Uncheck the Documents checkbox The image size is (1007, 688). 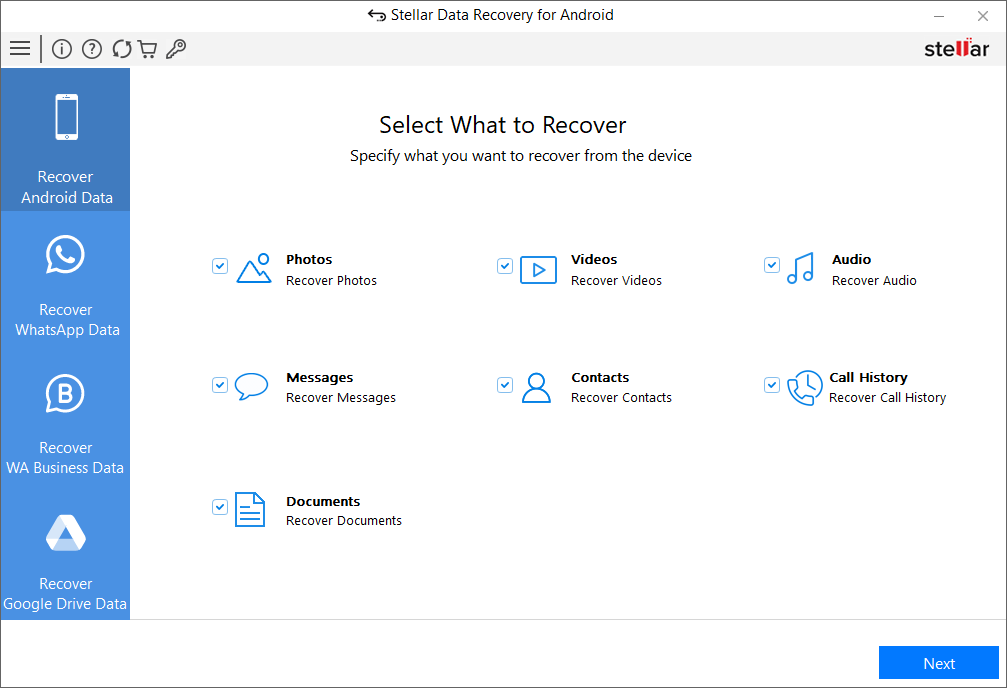(x=219, y=507)
